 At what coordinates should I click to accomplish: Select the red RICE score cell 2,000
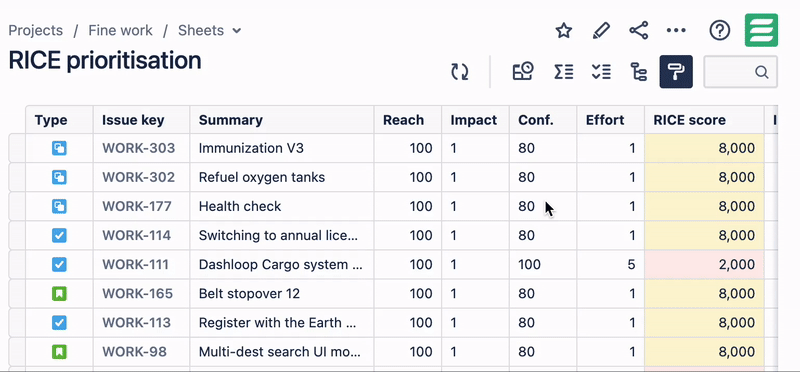704,265
